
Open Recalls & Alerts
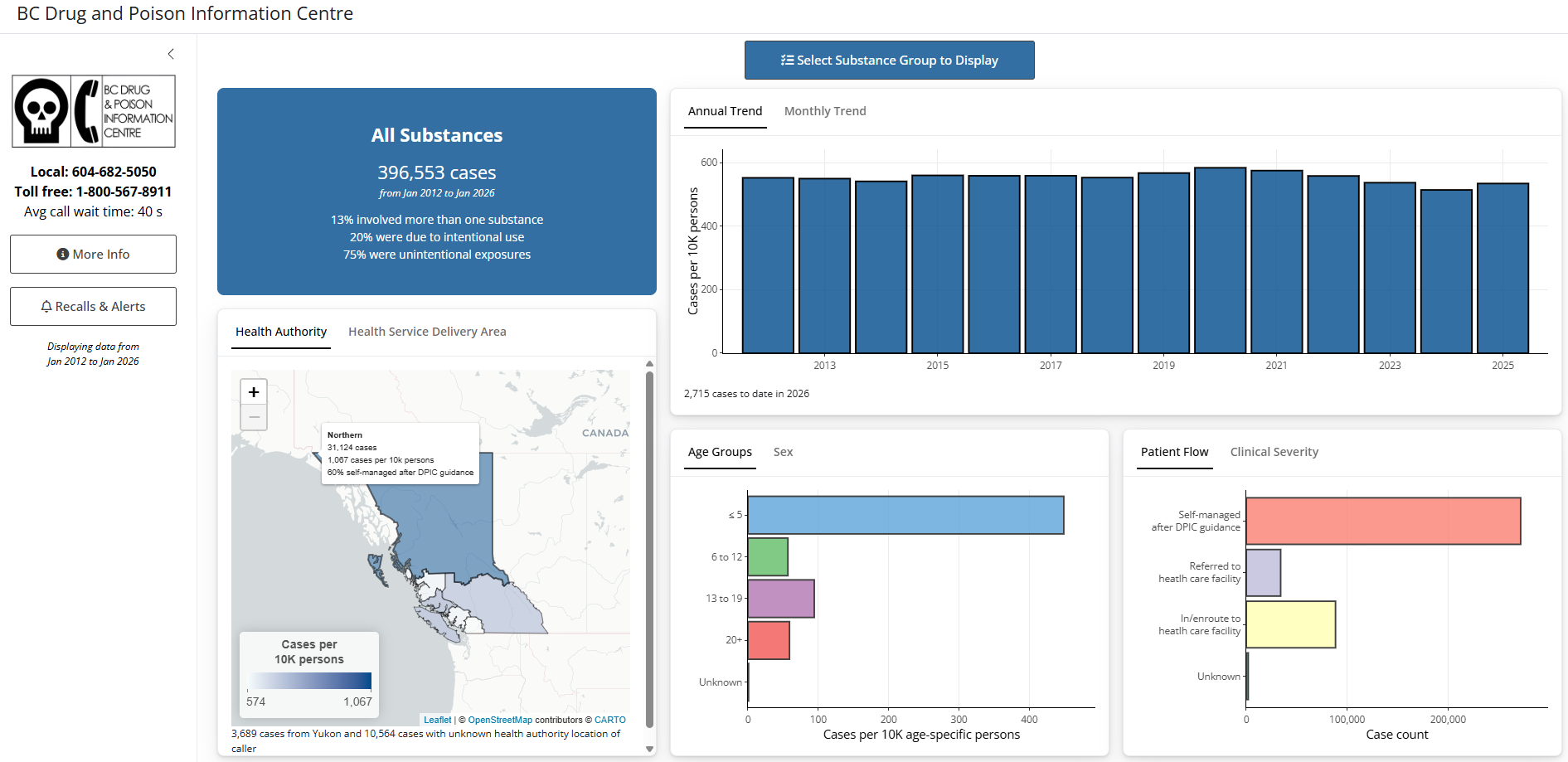point(93,307)
